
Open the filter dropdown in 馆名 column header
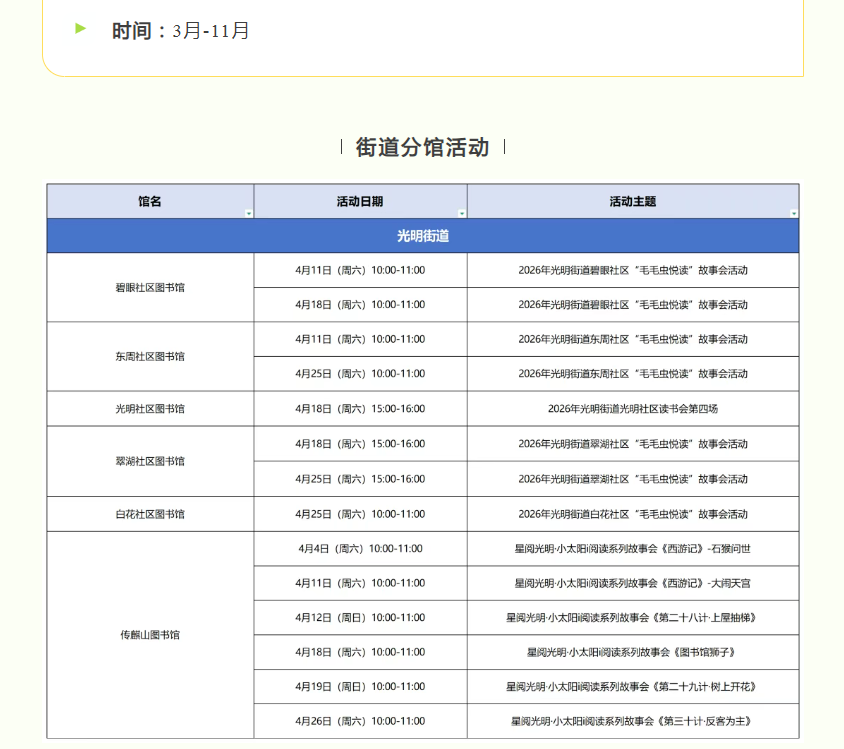tap(248, 213)
